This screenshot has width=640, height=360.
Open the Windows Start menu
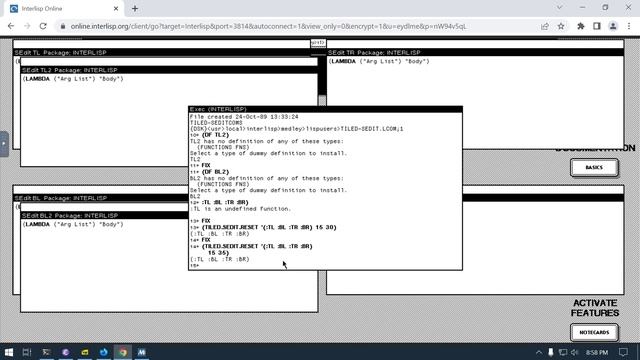point(9,352)
